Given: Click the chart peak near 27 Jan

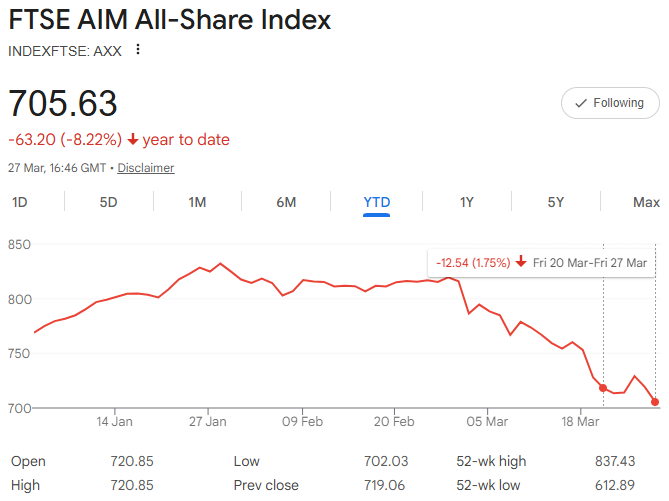Looking at the screenshot, I should pyautogui.click(x=220, y=264).
